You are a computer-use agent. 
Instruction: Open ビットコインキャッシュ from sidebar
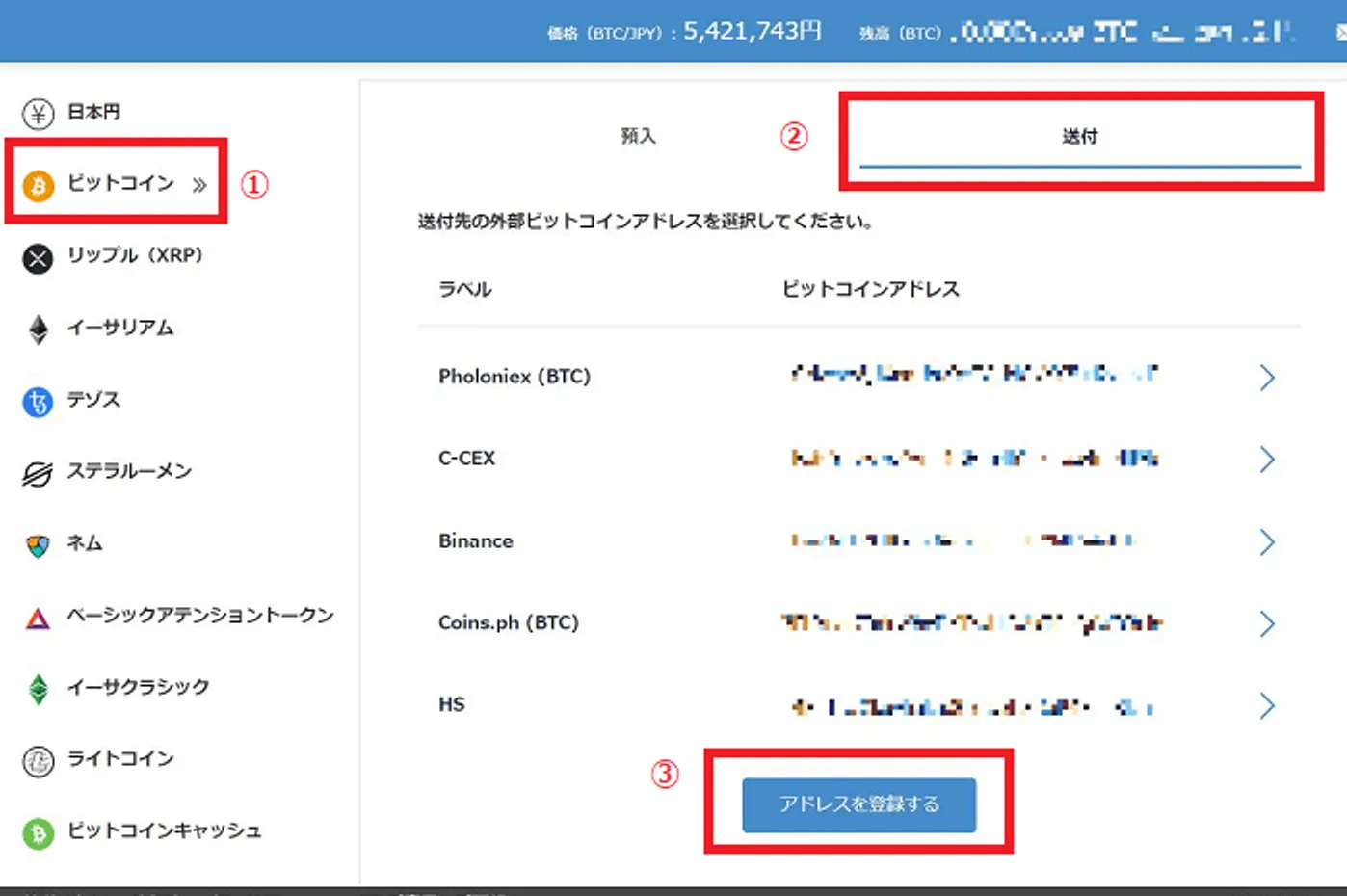tap(164, 830)
